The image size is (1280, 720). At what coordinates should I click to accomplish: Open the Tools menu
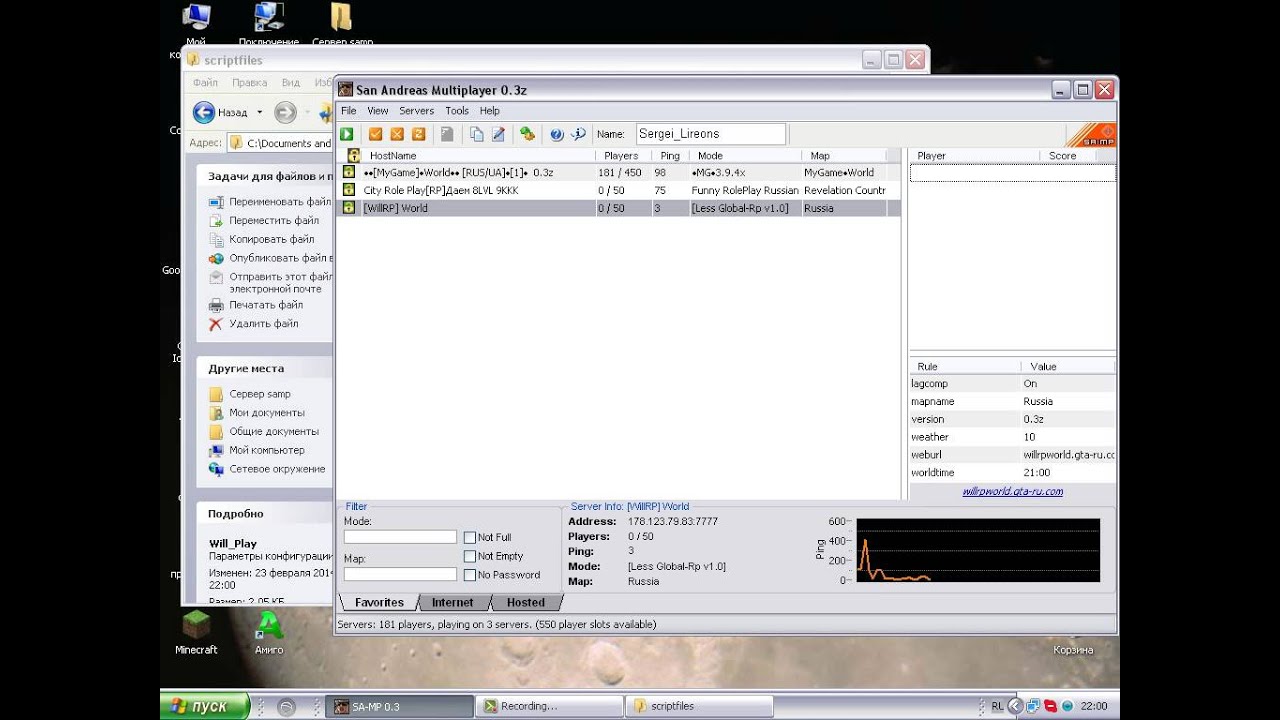tap(457, 111)
